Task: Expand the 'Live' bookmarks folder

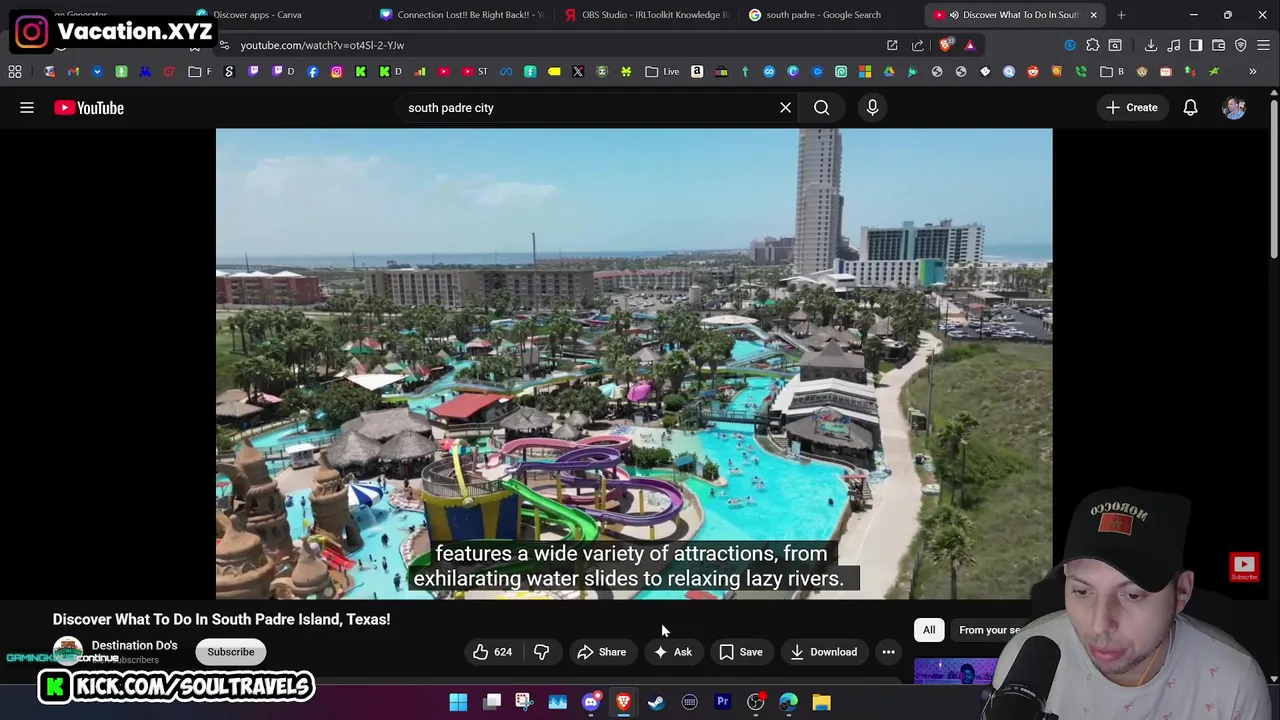Action: click(x=663, y=72)
